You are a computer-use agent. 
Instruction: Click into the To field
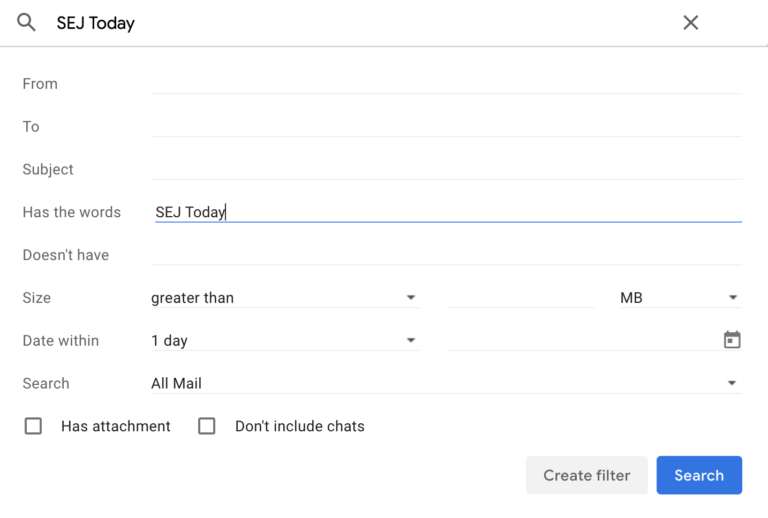tap(446, 126)
